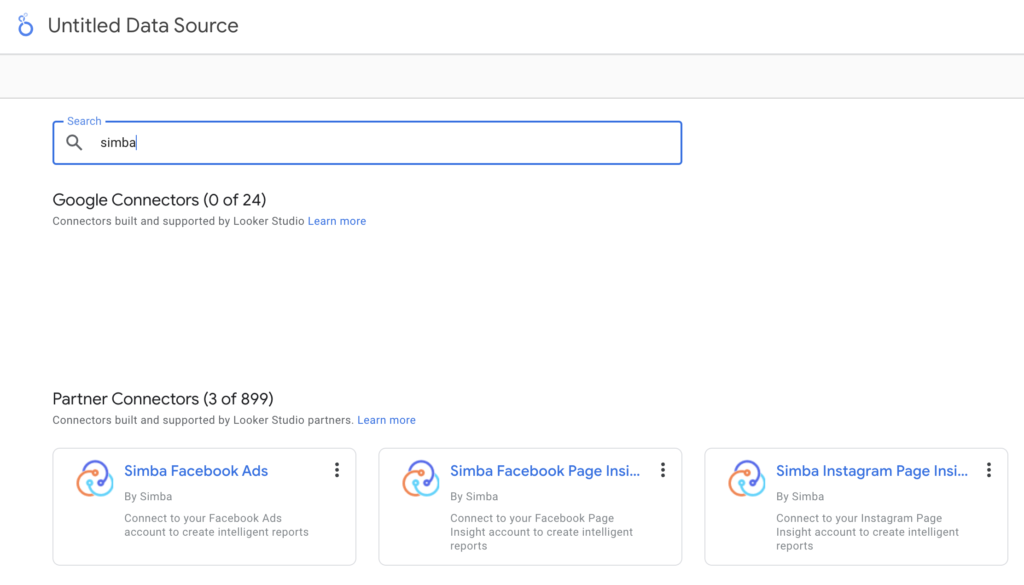Open Learn more for Google Connectors
Screen dimensions: 1024x585
[x=336, y=221]
